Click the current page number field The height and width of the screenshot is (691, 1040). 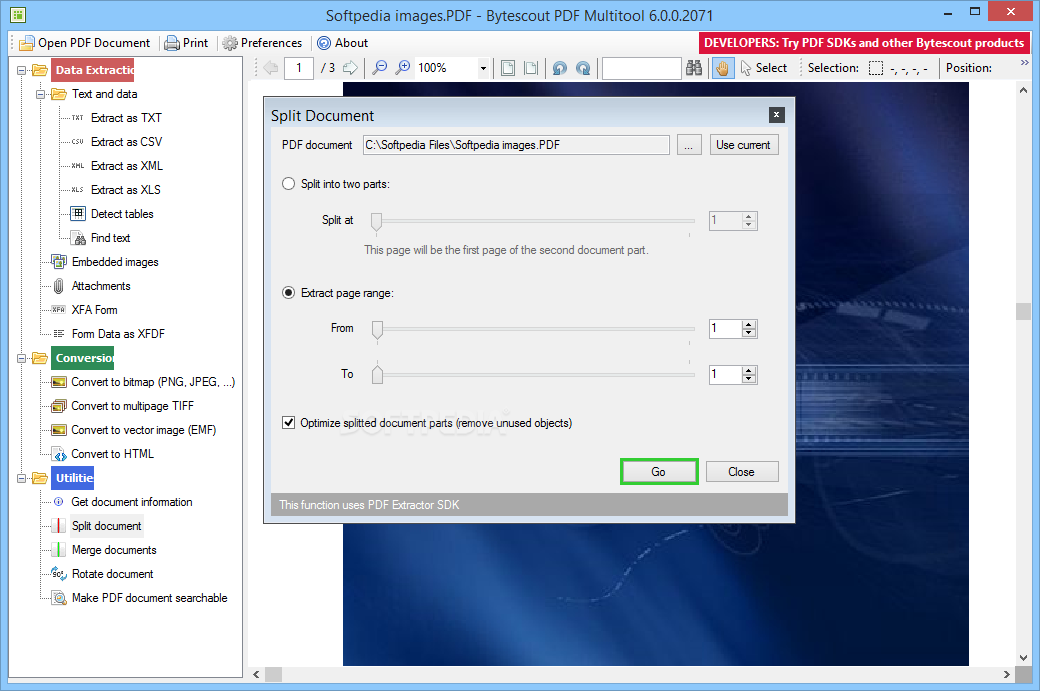pyautogui.click(x=298, y=68)
